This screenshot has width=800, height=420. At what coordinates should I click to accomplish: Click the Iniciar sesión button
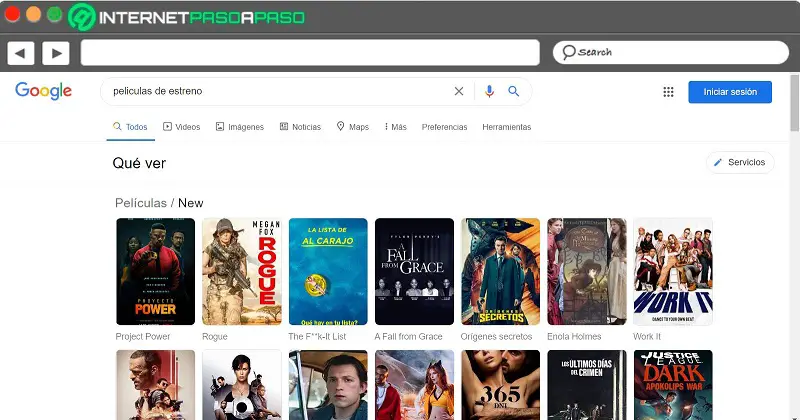[730, 92]
